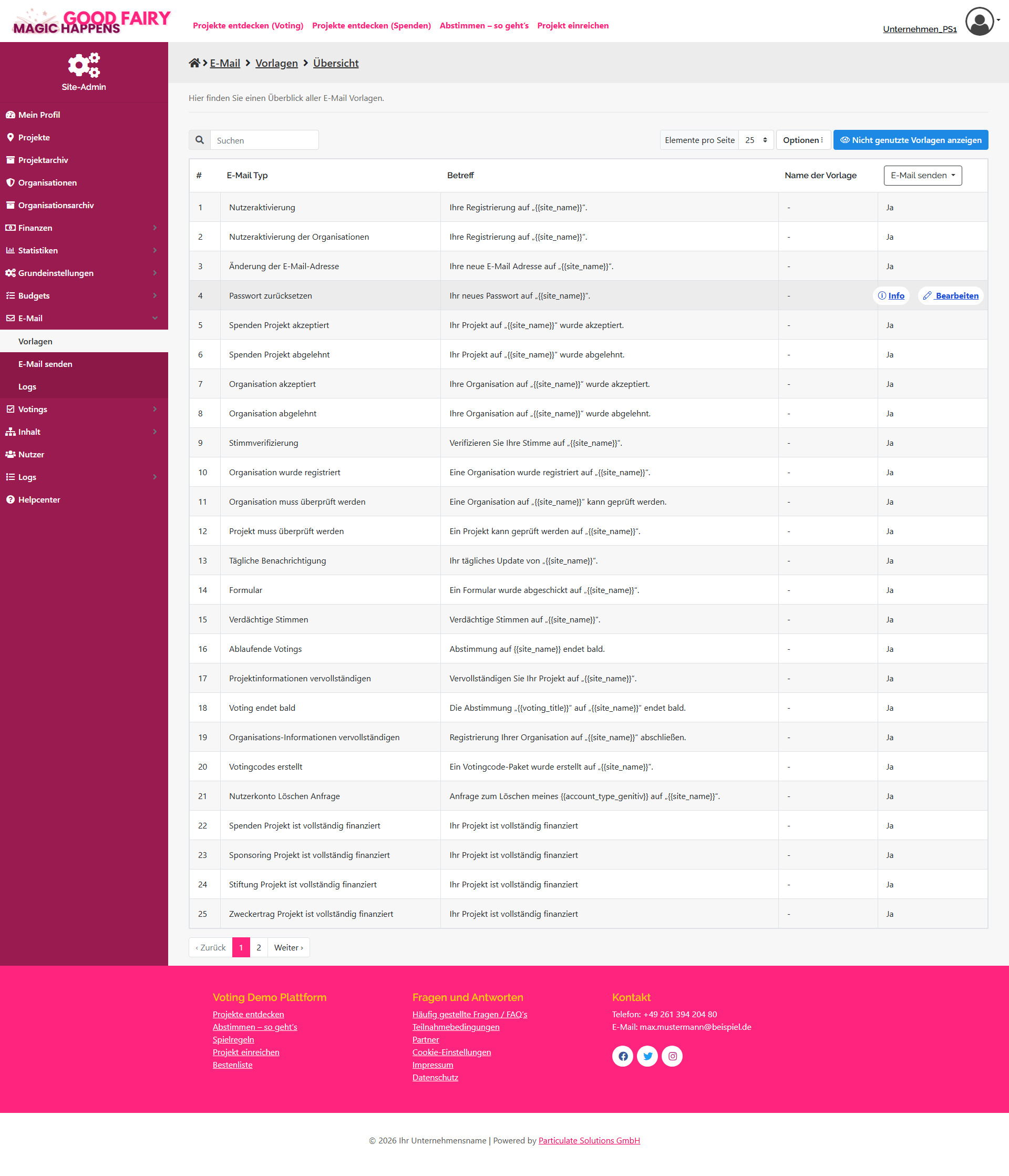This screenshot has height=1176, width=1009.
Task: Expand the Statistiken submenu chevron
Action: 155,250
